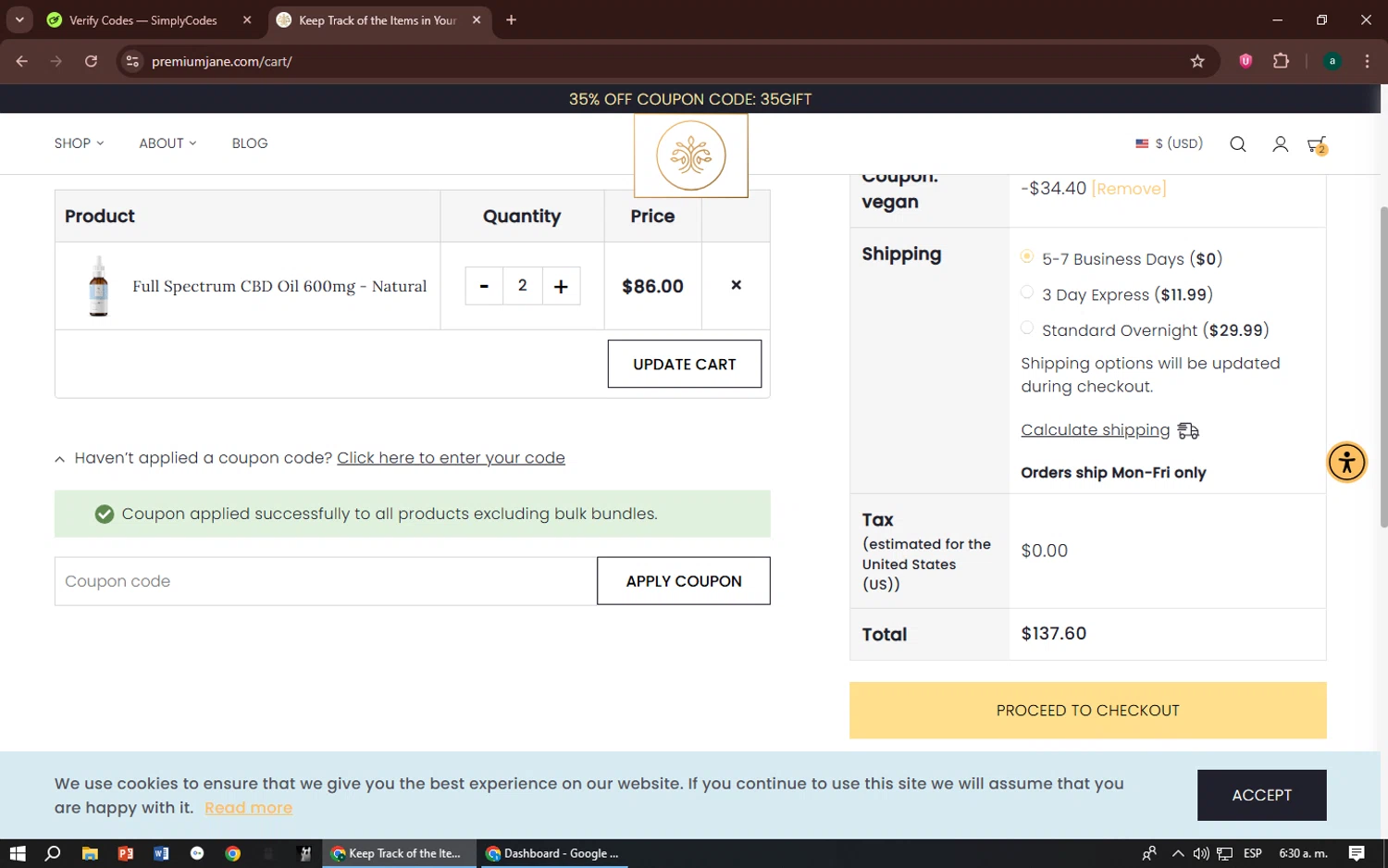1388x868 pixels.
Task: Expand the ABOUT menu
Action: [167, 143]
